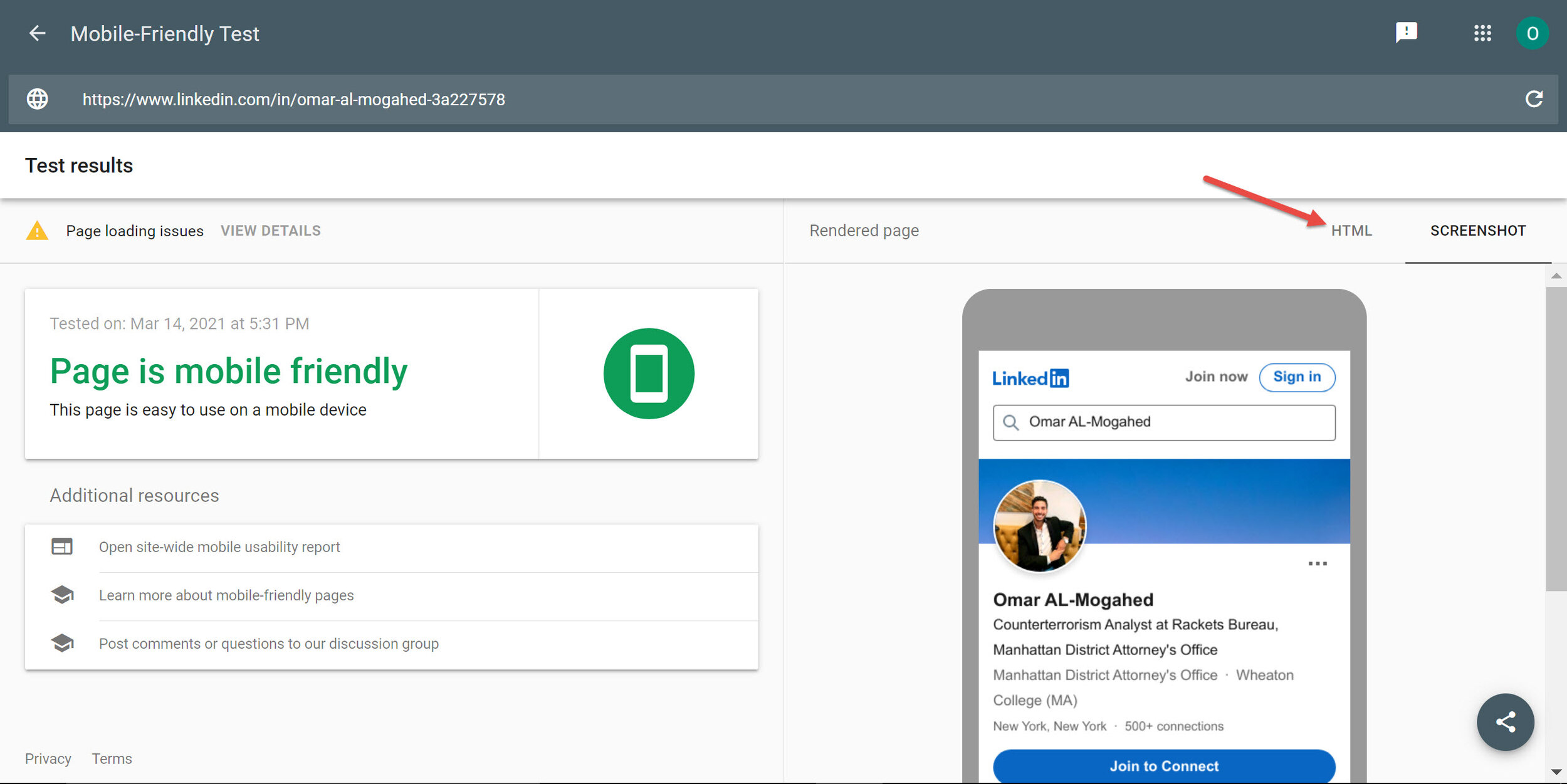Click the 'Mobile-Friendly Test' title

coord(165,34)
